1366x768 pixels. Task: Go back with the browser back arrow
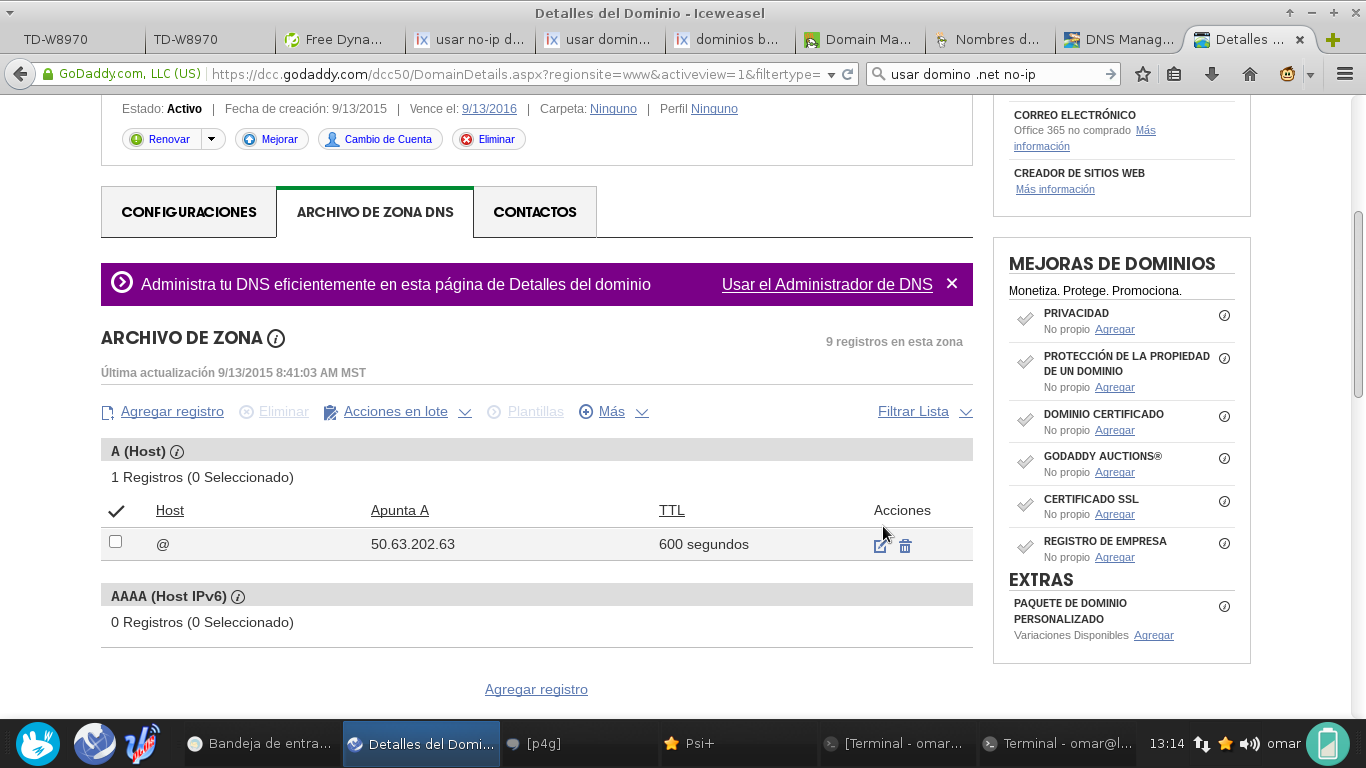pos(20,74)
